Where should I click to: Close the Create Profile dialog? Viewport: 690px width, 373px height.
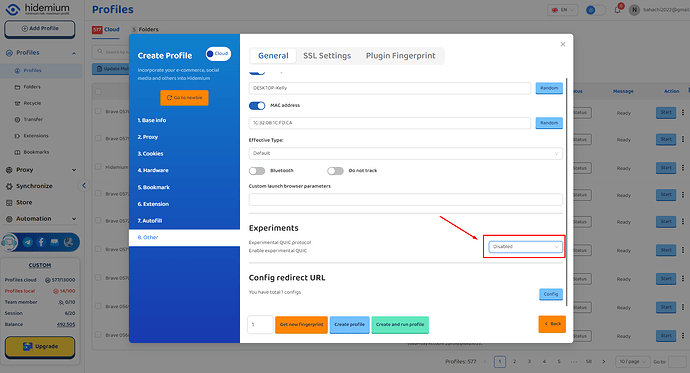click(x=562, y=44)
